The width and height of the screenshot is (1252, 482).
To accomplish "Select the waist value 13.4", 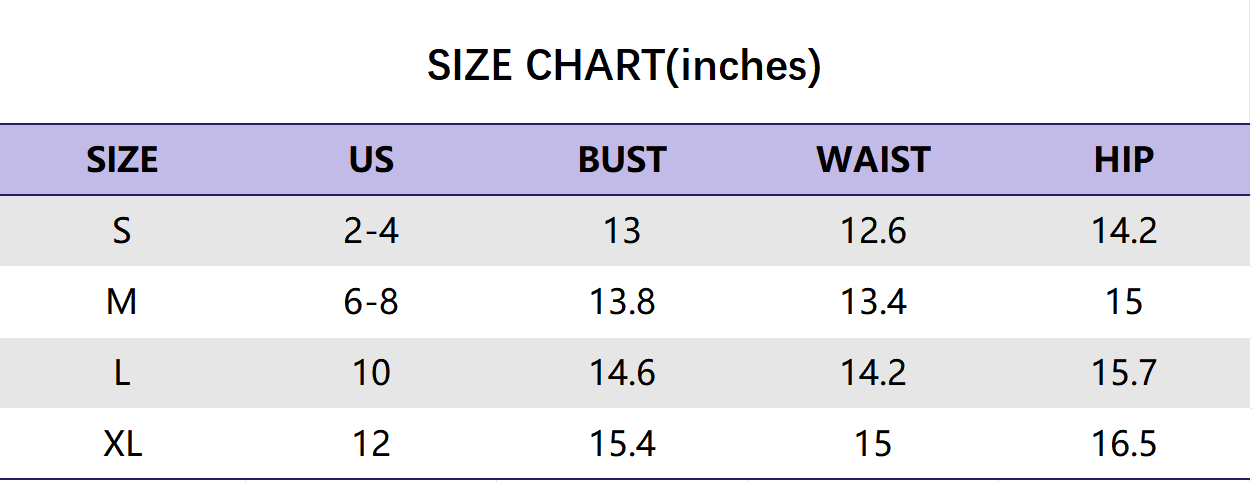I will (x=873, y=302).
